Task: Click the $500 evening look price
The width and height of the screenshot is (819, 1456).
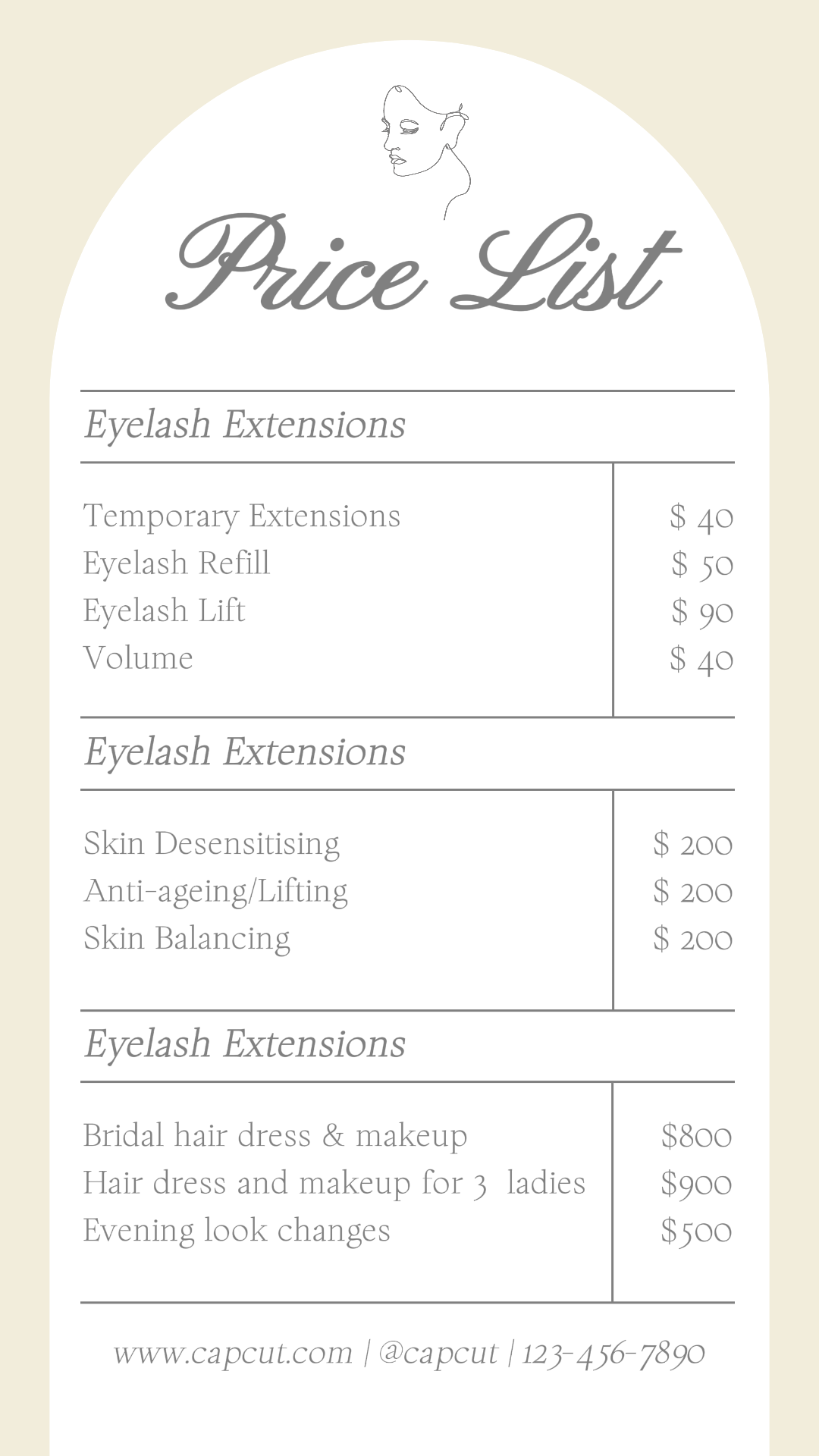Action: [x=696, y=1232]
